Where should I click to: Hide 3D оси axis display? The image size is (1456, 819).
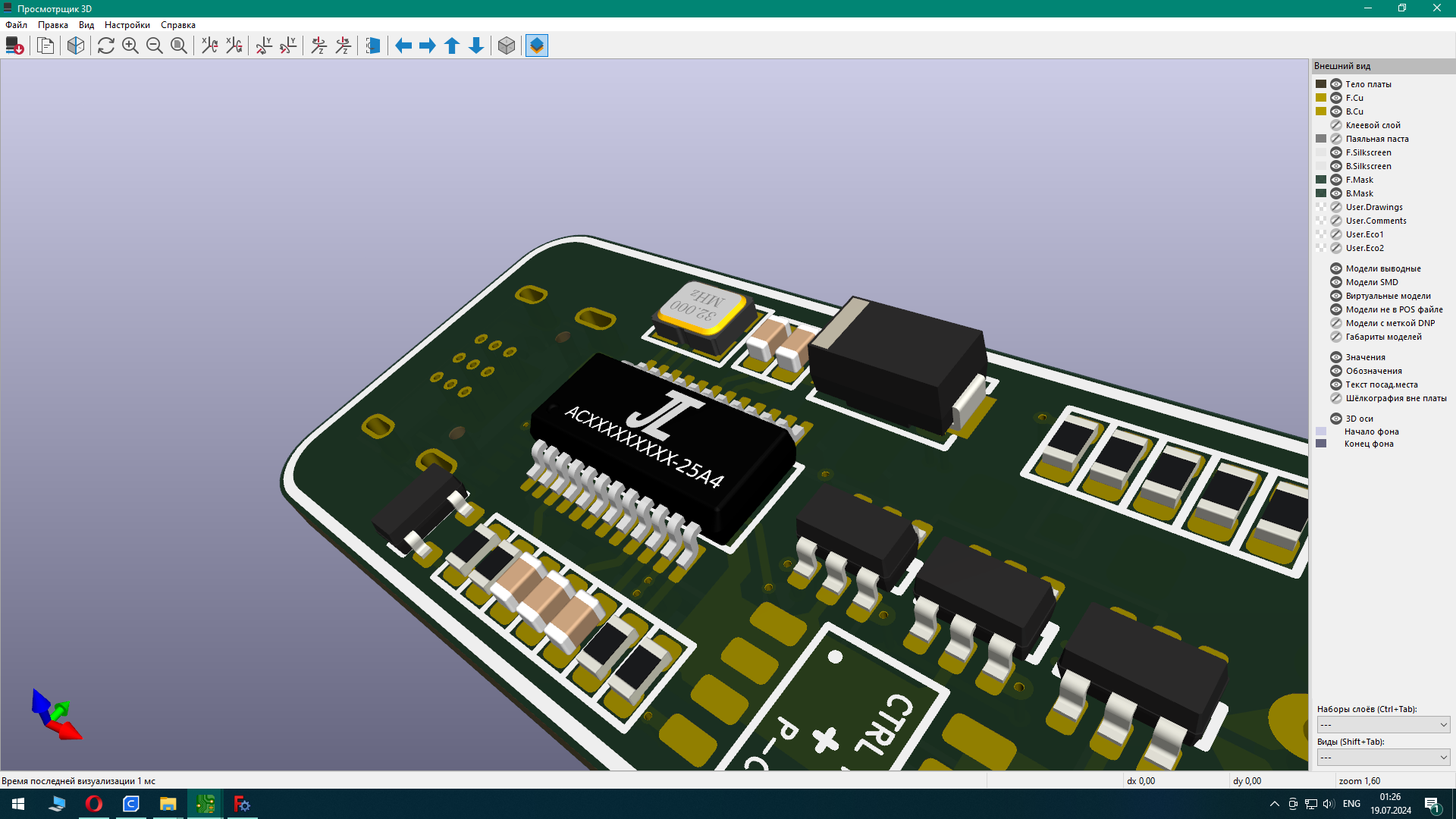[x=1336, y=419]
